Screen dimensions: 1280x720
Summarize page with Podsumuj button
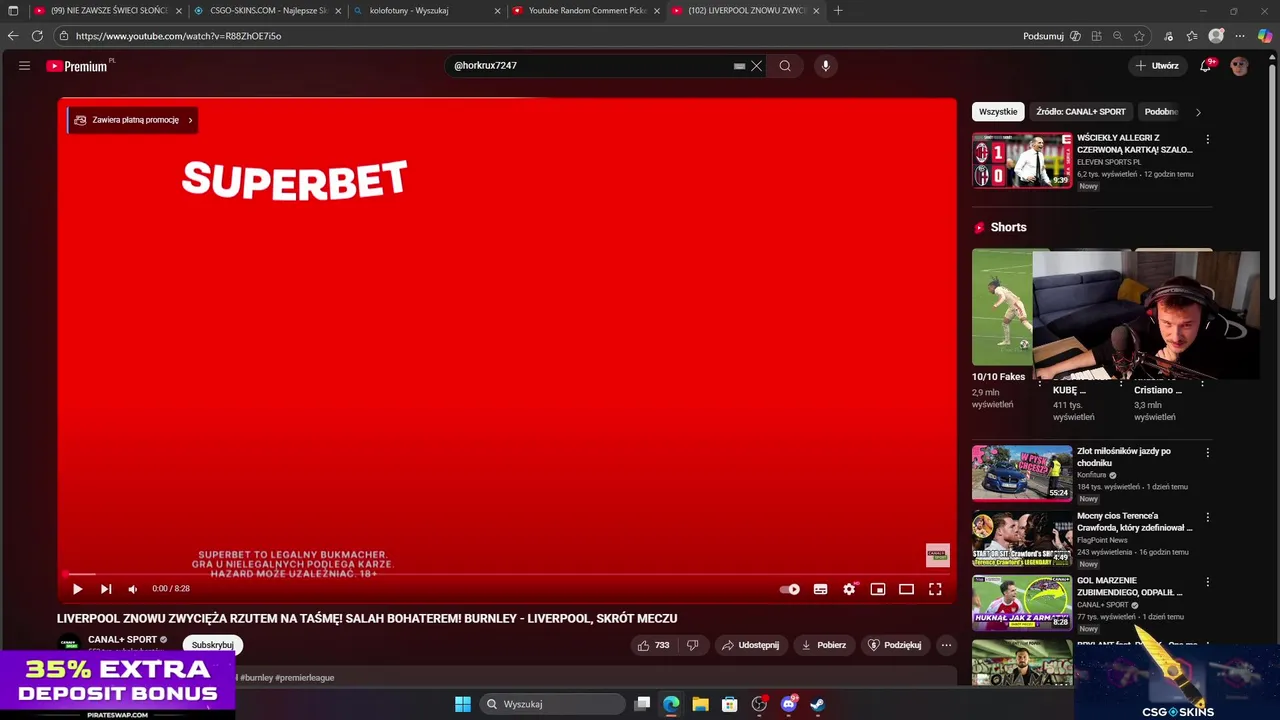(x=1052, y=36)
